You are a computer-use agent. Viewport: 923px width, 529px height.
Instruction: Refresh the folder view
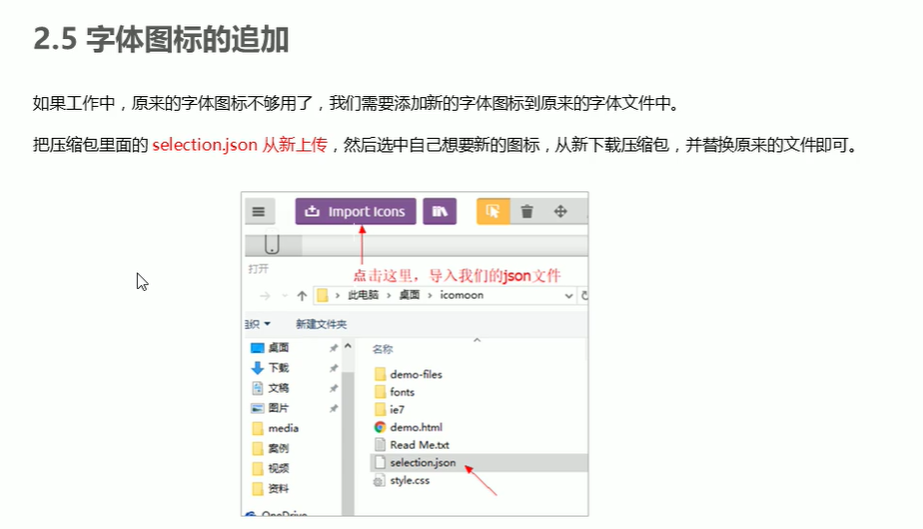point(584,295)
